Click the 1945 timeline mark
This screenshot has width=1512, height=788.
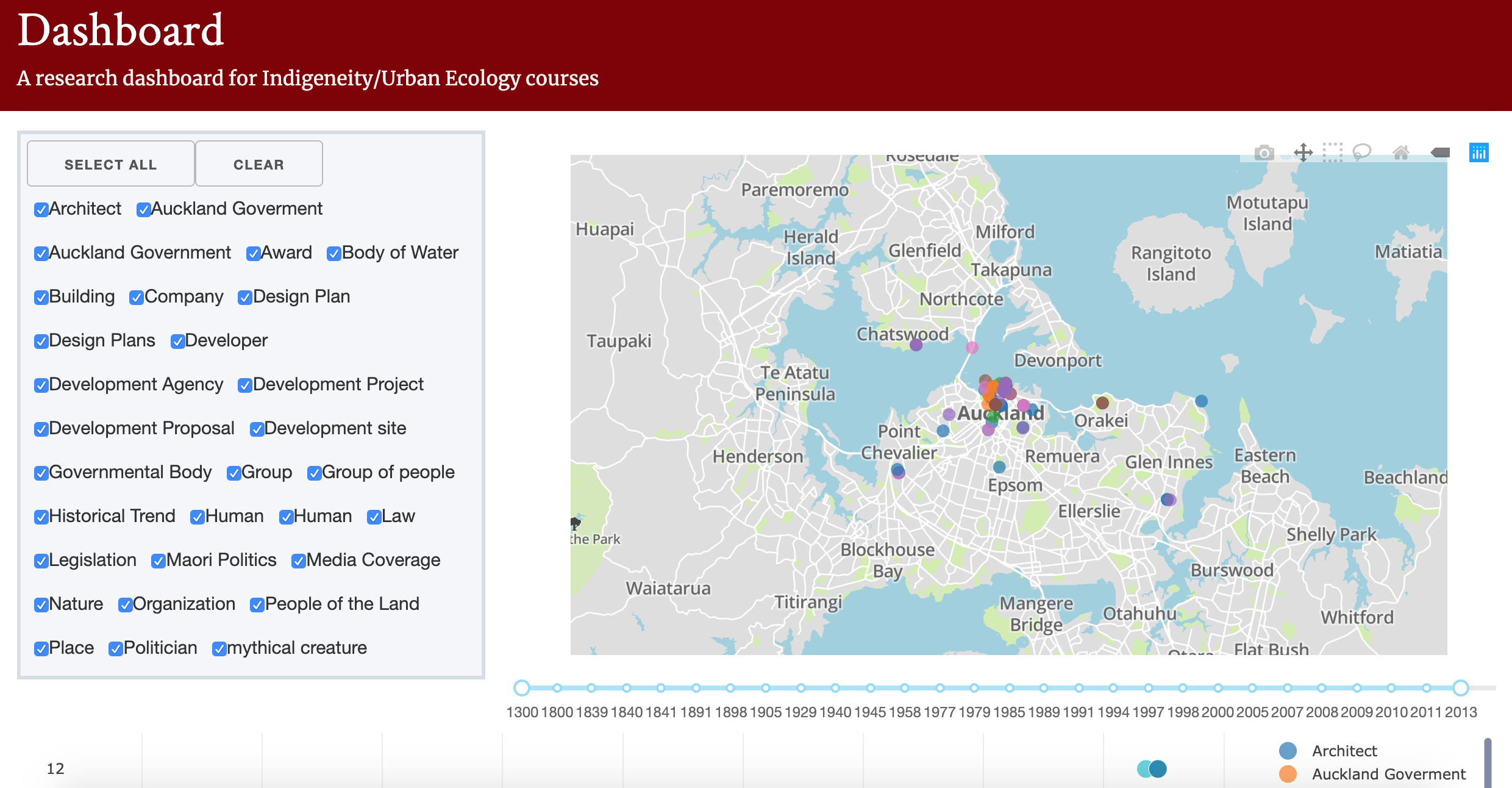point(870,688)
